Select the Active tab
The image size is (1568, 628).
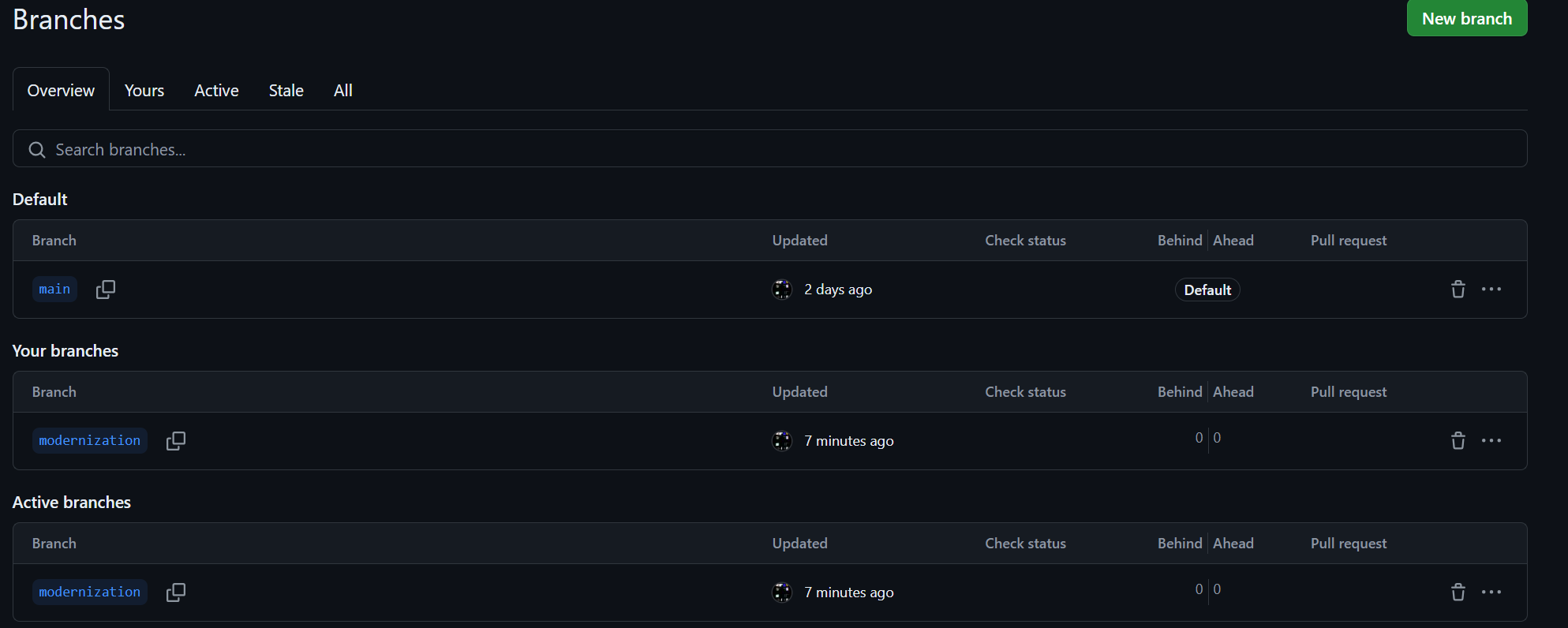point(217,91)
